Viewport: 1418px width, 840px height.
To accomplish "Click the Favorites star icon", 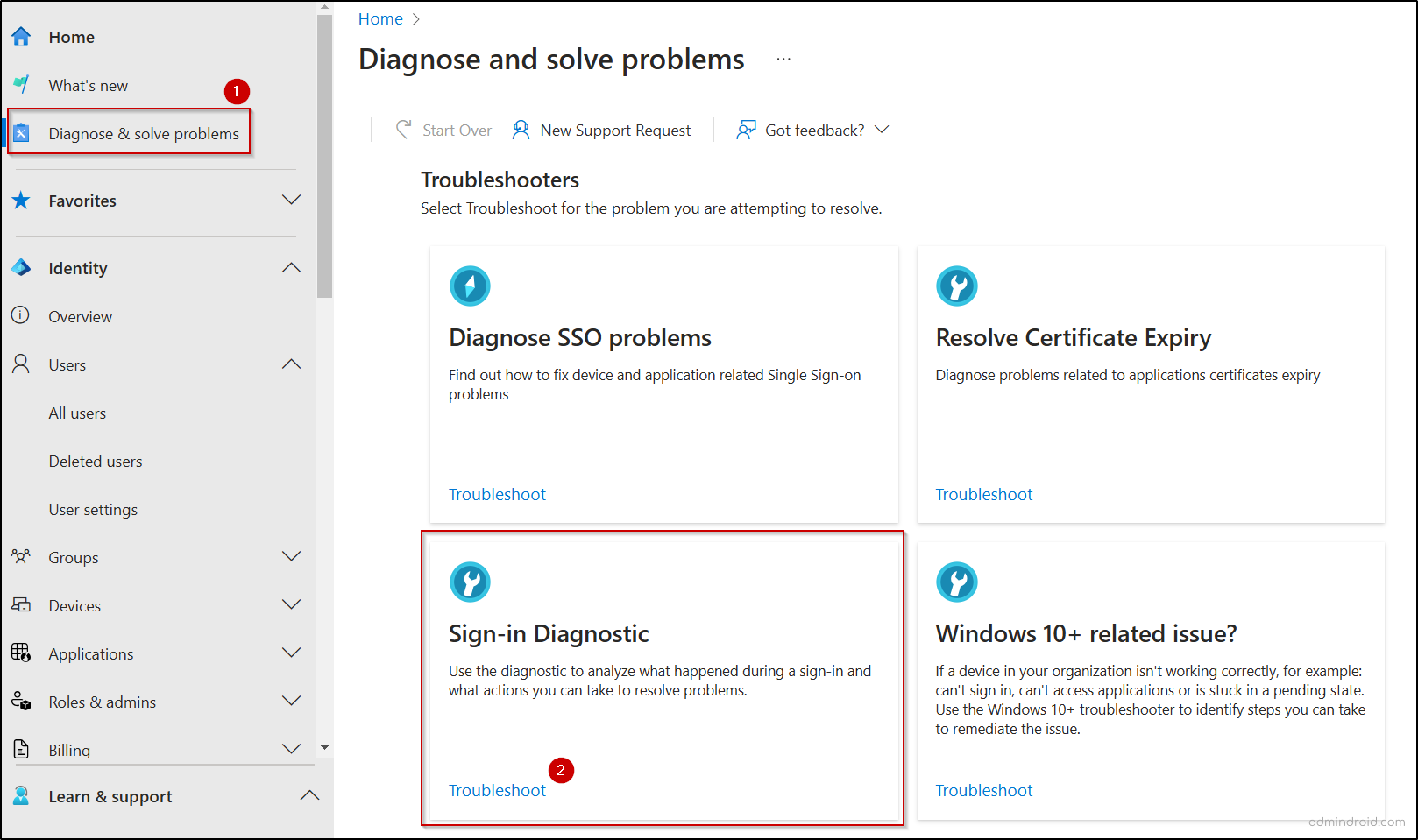I will point(21,200).
